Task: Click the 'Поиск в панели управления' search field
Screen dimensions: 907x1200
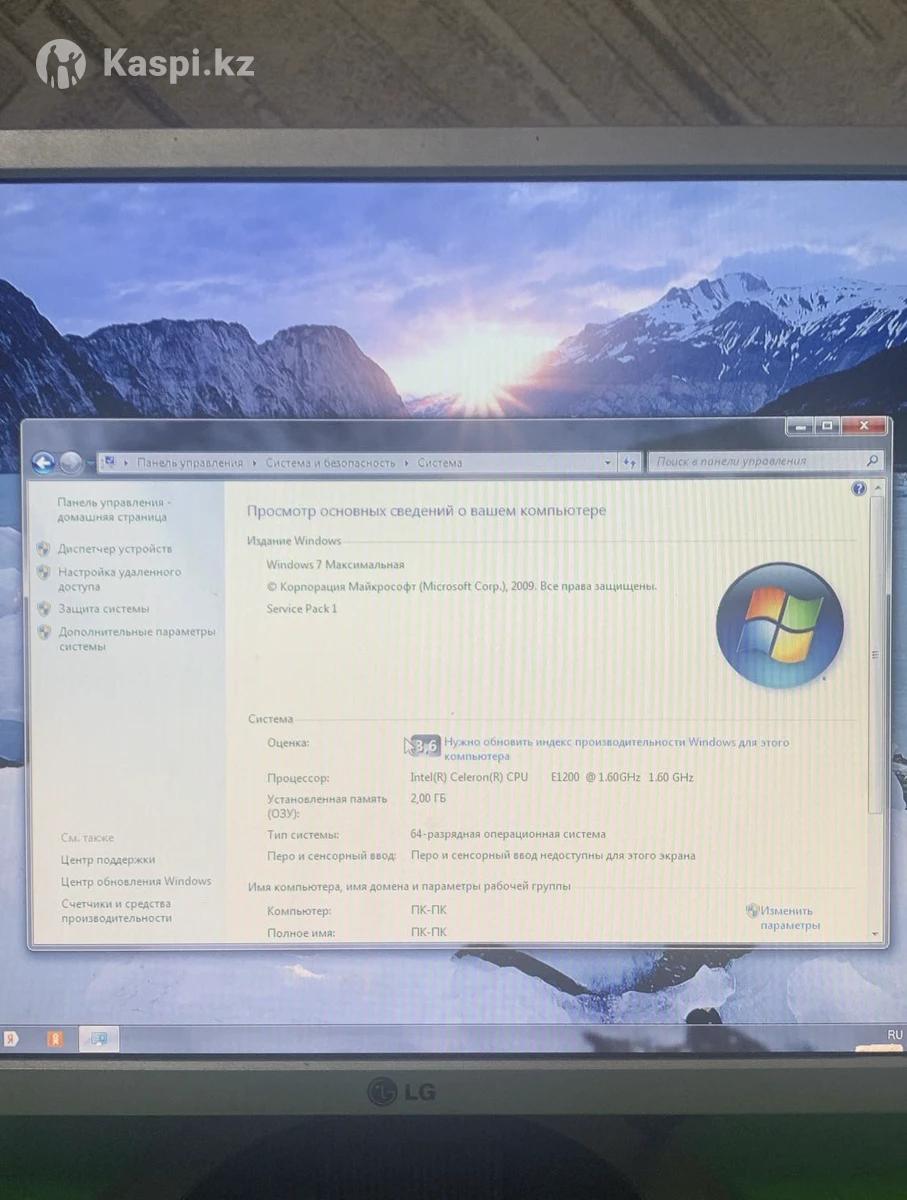Action: [x=757, y=461]
